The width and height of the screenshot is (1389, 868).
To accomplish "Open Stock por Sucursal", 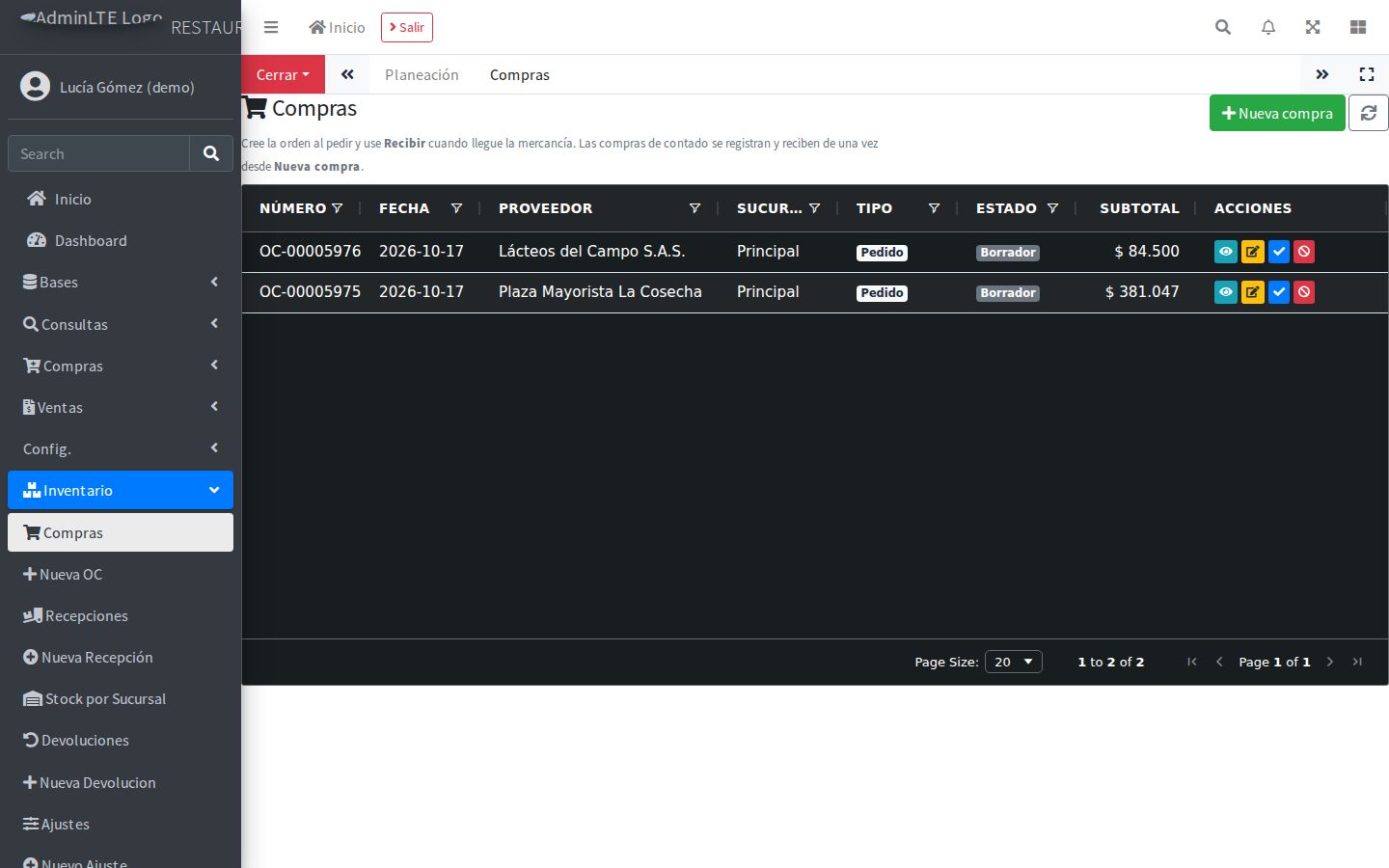I will (x=121, y=698).
